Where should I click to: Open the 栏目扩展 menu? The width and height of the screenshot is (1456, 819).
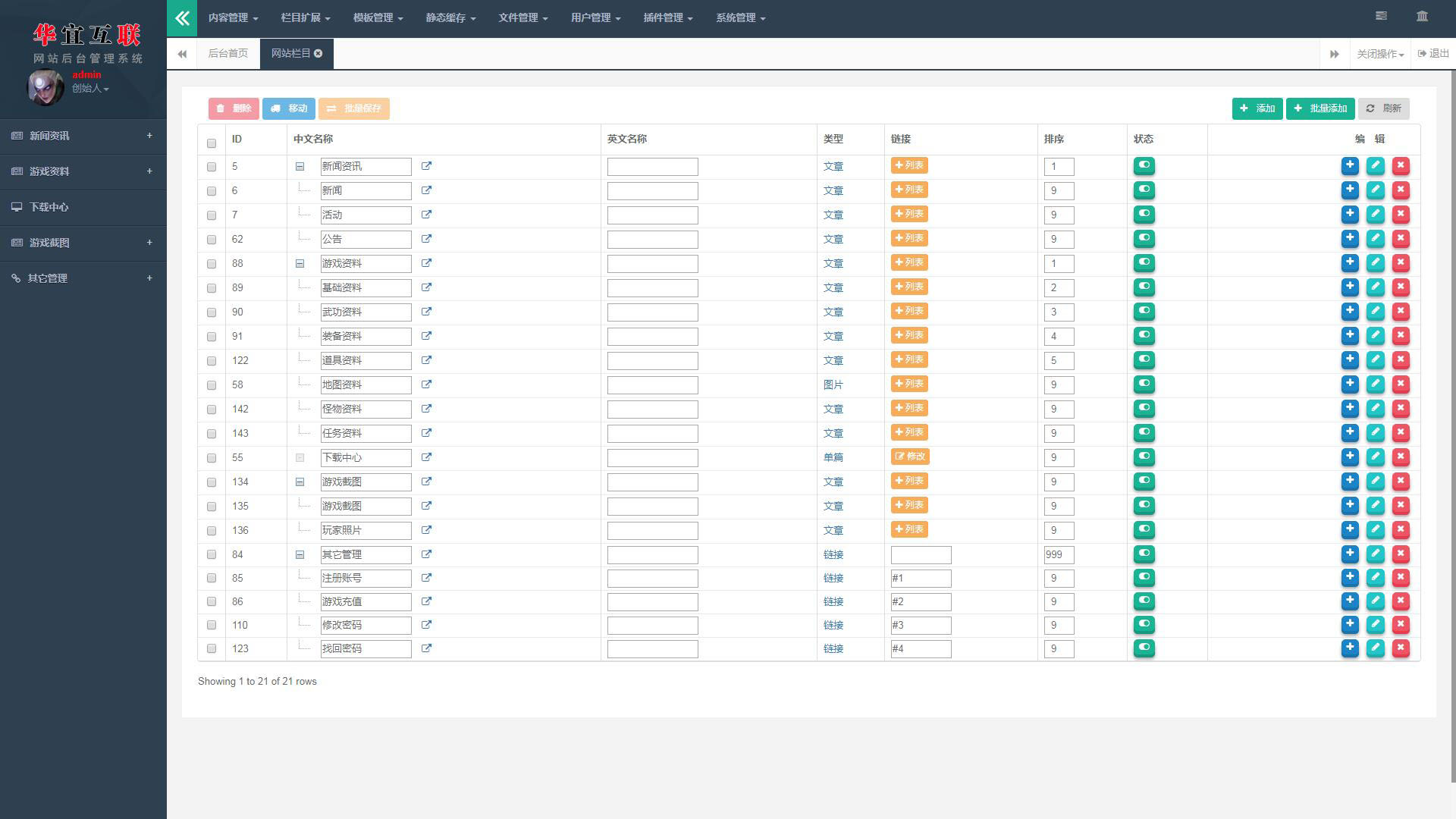point(306,17)
